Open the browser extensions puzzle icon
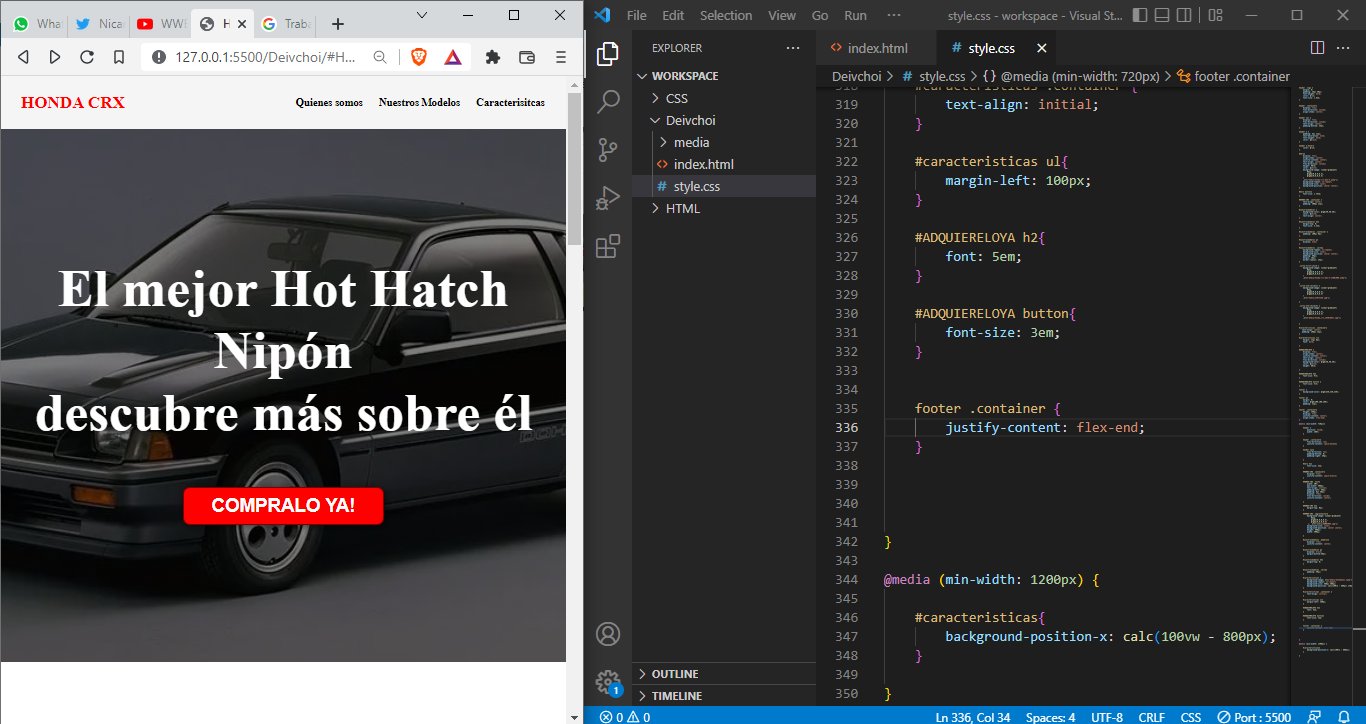 pyautogui.click(x=492, y=57)
